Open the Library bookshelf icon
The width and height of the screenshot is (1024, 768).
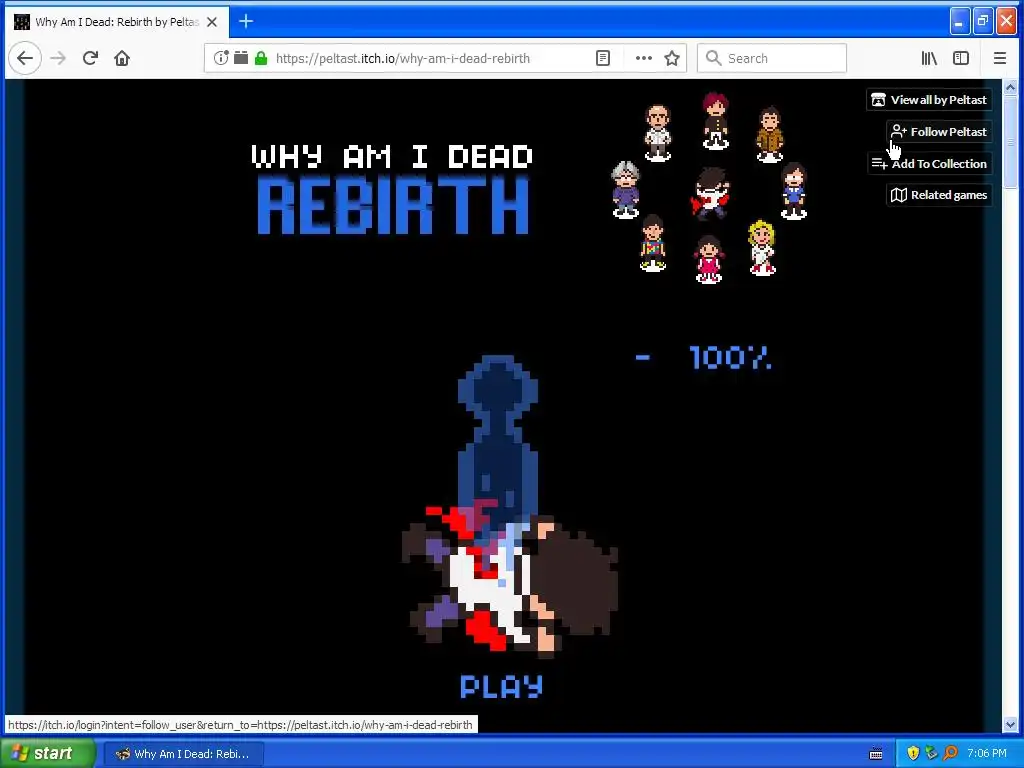pos(929,58)
